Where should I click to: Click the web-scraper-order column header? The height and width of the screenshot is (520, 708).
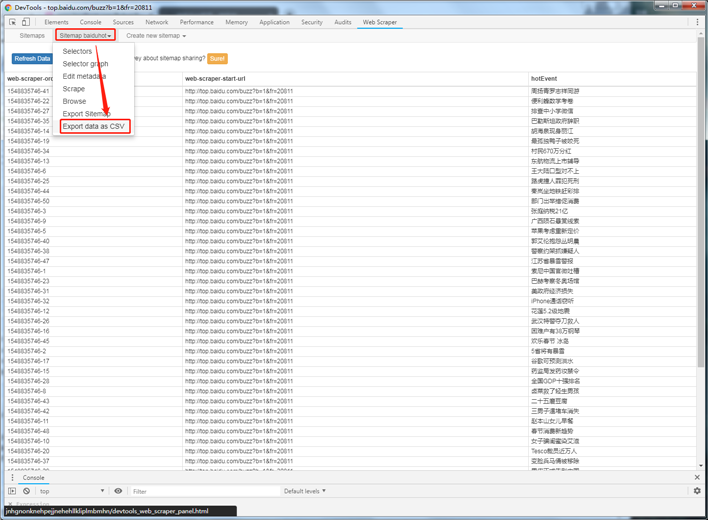tap(30, 79)
